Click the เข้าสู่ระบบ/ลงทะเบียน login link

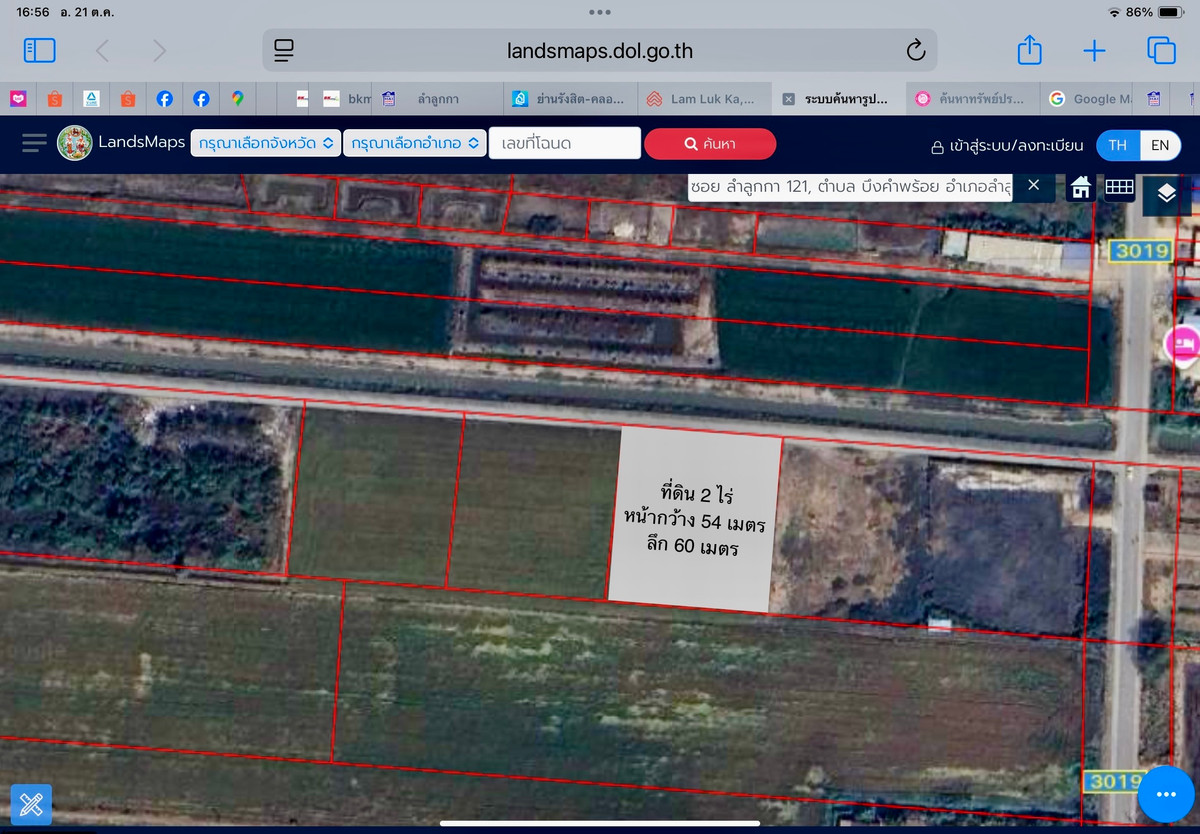click(1007, 146)
